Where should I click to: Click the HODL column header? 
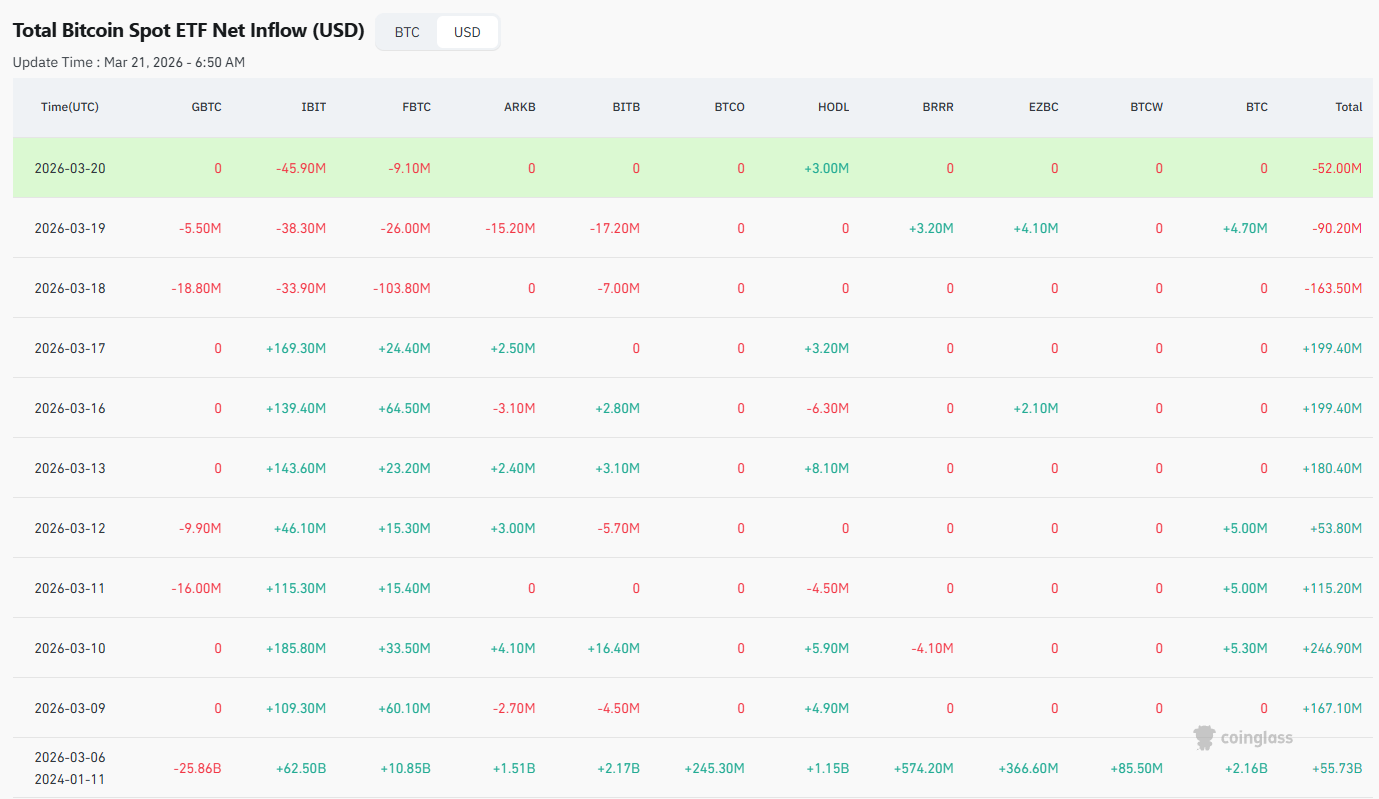click(833, 107)
